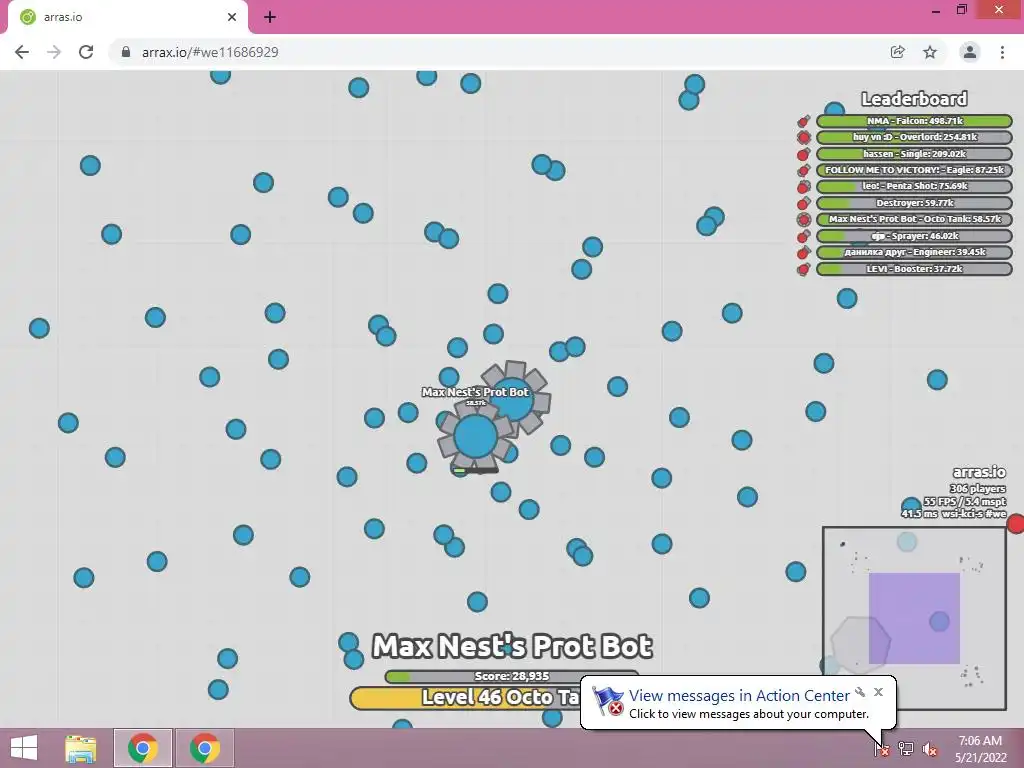
Task: Click the Falcon tank icon on leaderboard
Action: point(804,121)
